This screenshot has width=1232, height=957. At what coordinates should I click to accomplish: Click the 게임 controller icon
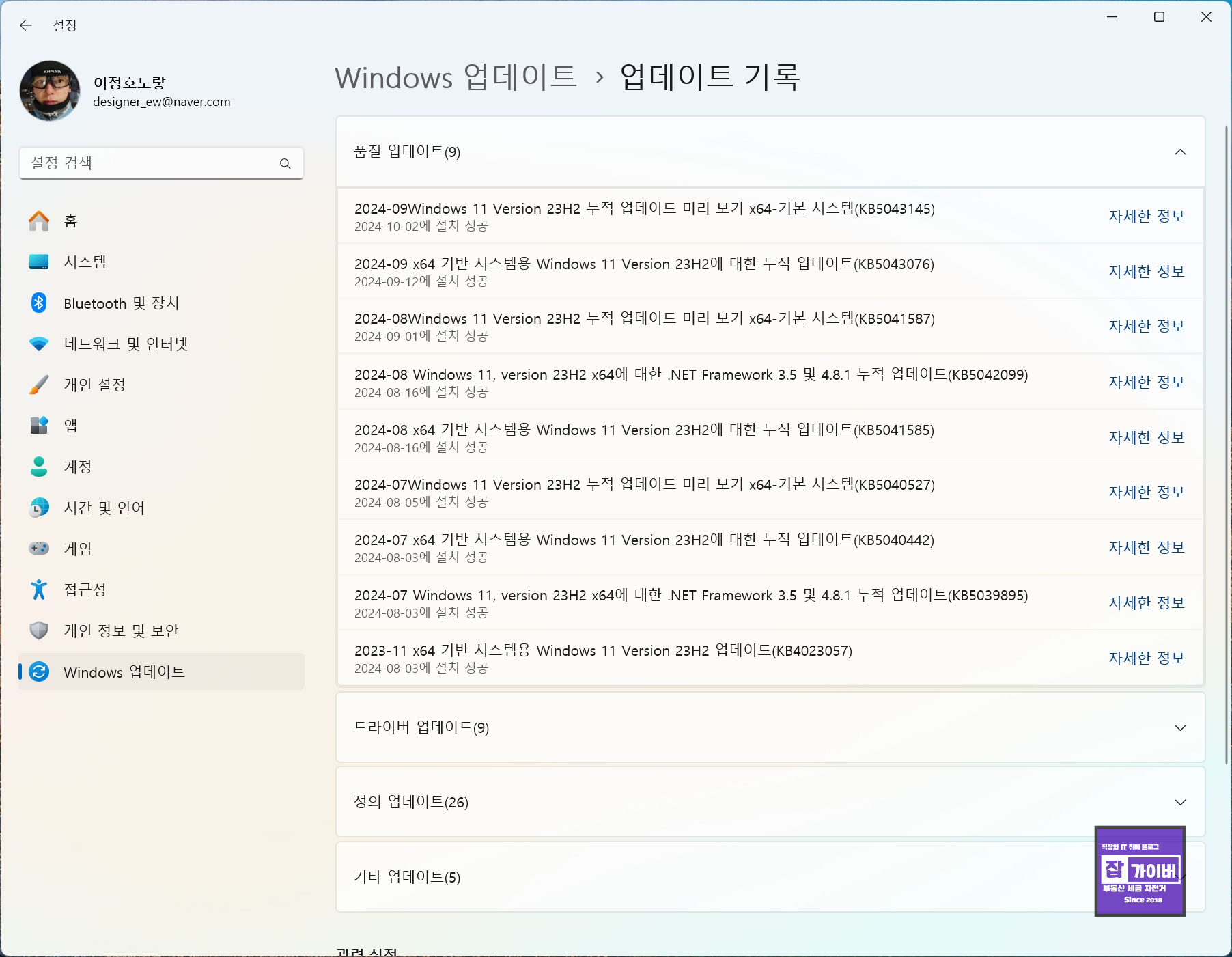tap(39, 549)
